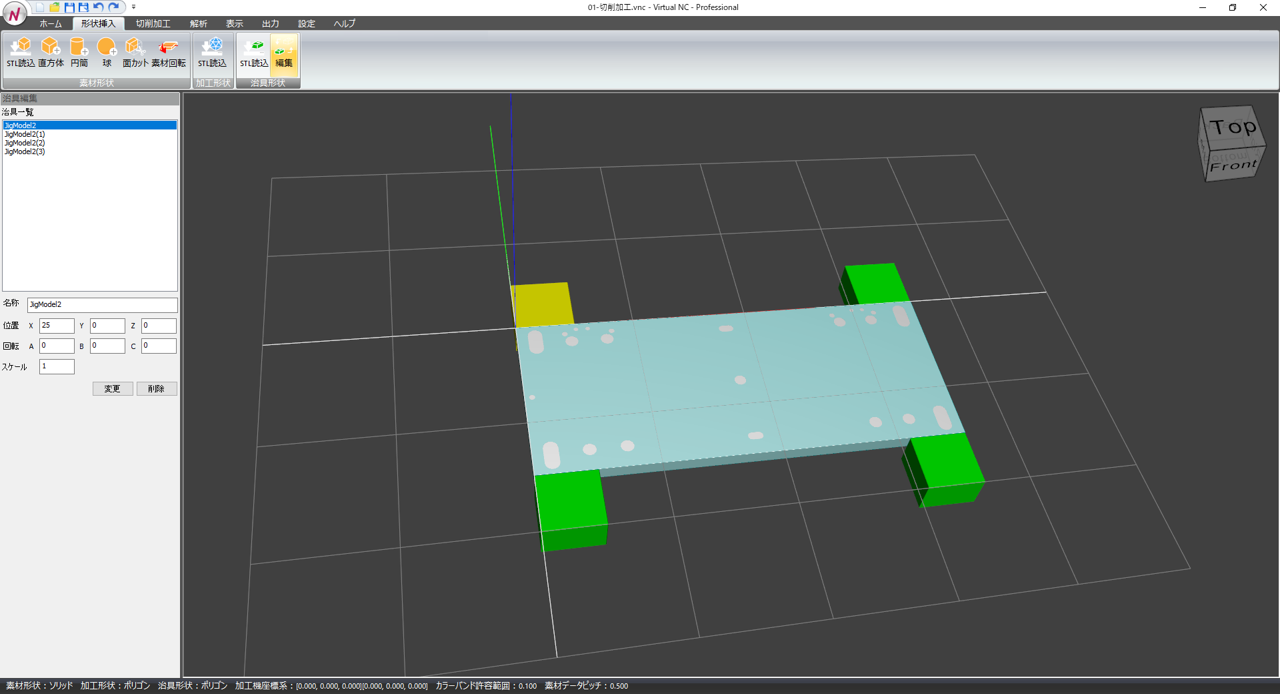Screen dimensions: 1280x694
Task: Click STL読込 in the 治具形状 group
Action: [254, 53]
